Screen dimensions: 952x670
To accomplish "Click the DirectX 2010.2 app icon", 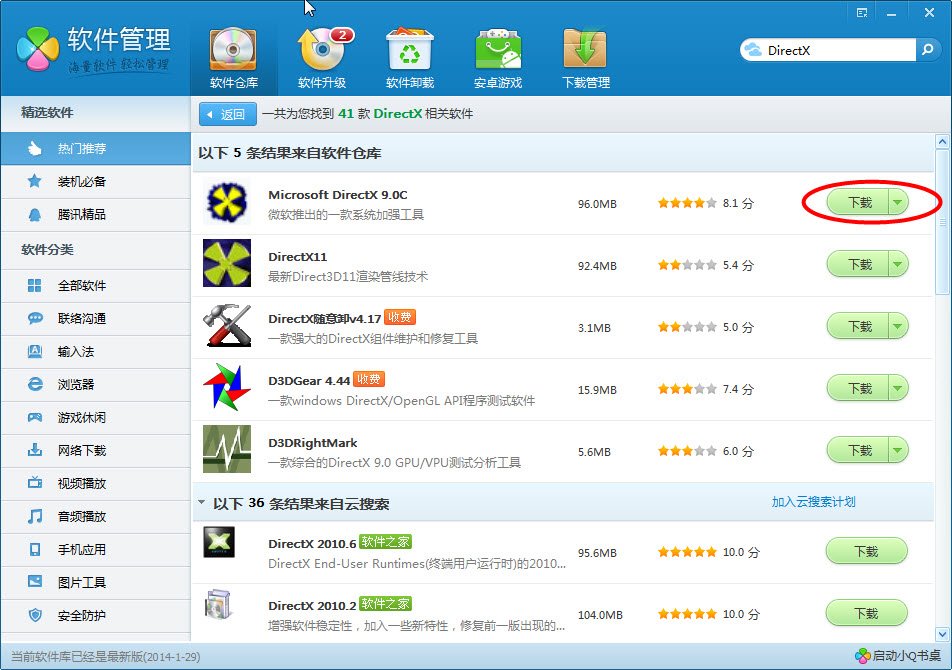I will [219, 604].
